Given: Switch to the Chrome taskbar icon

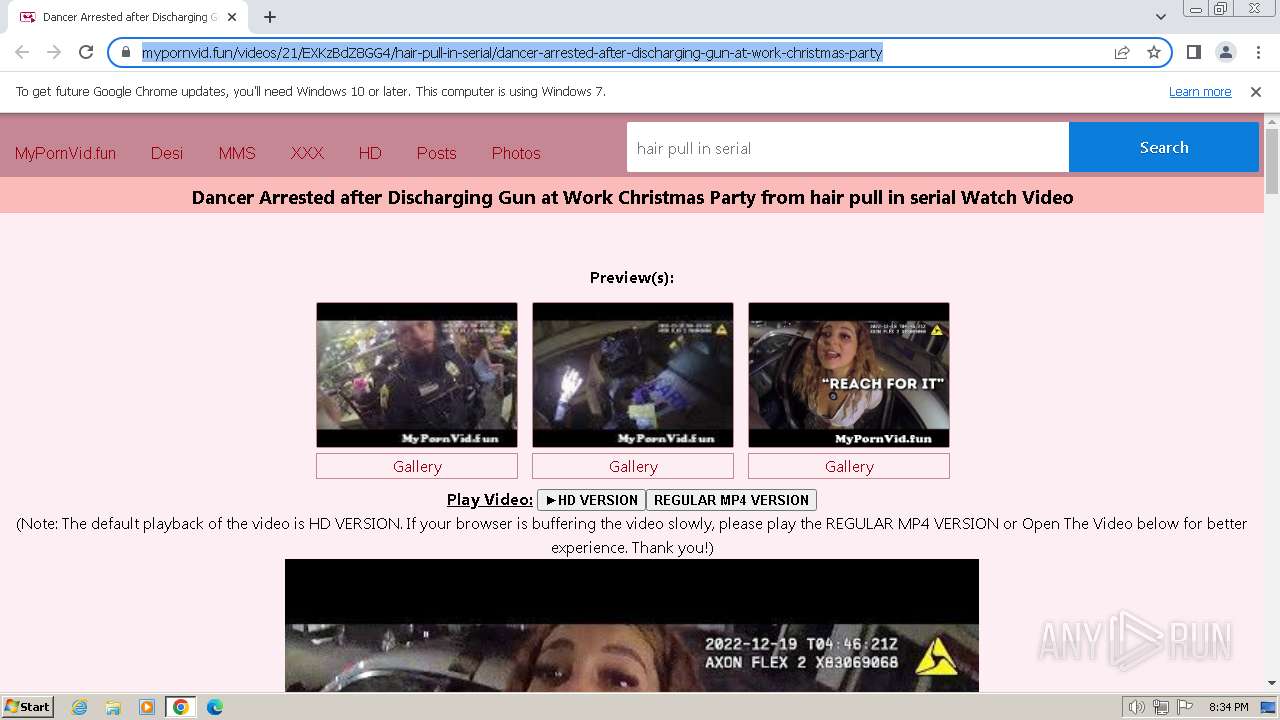Looking at the screenshot, I should 181,707.
